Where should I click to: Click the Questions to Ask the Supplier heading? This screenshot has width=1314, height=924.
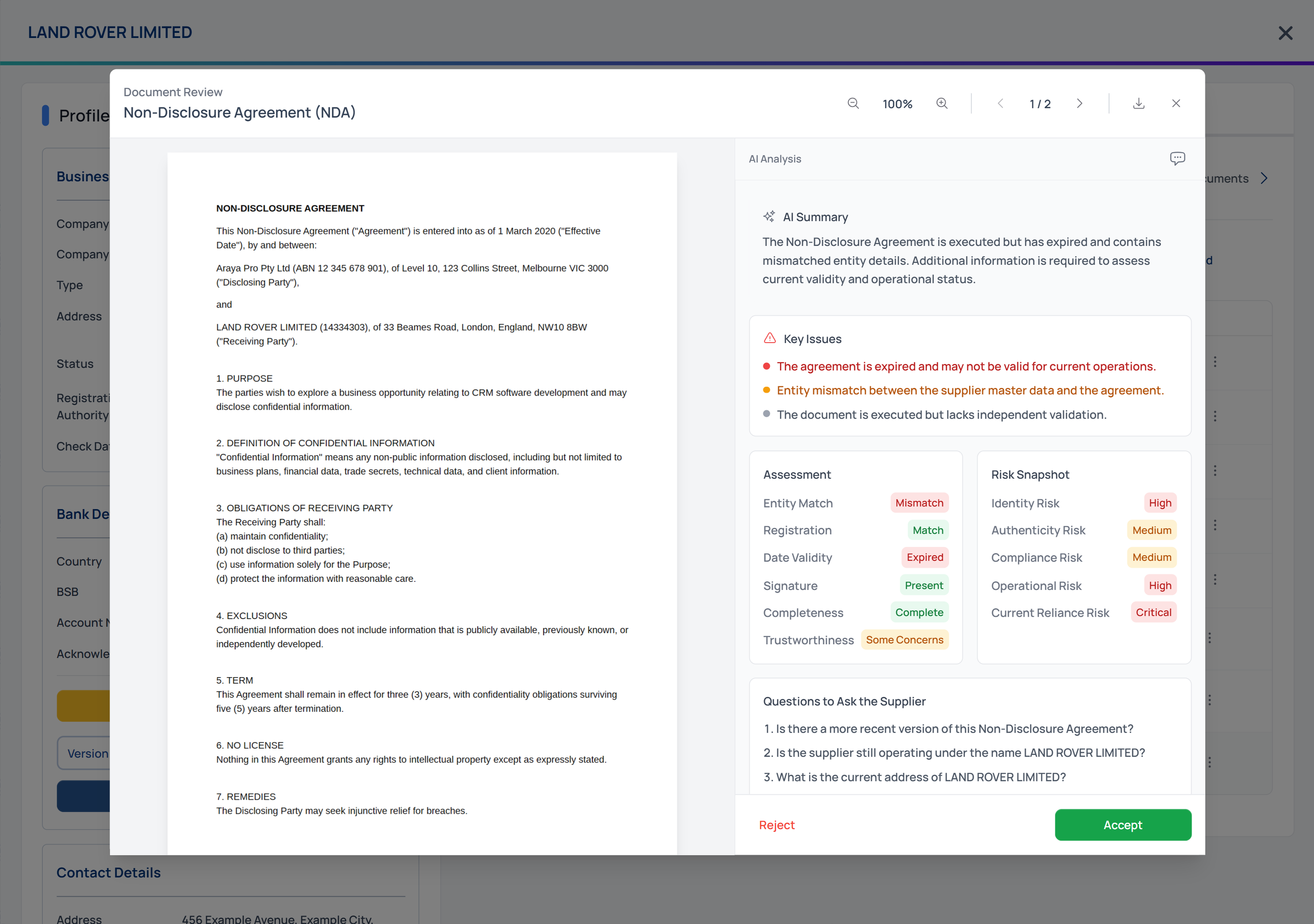coord(844,701)
